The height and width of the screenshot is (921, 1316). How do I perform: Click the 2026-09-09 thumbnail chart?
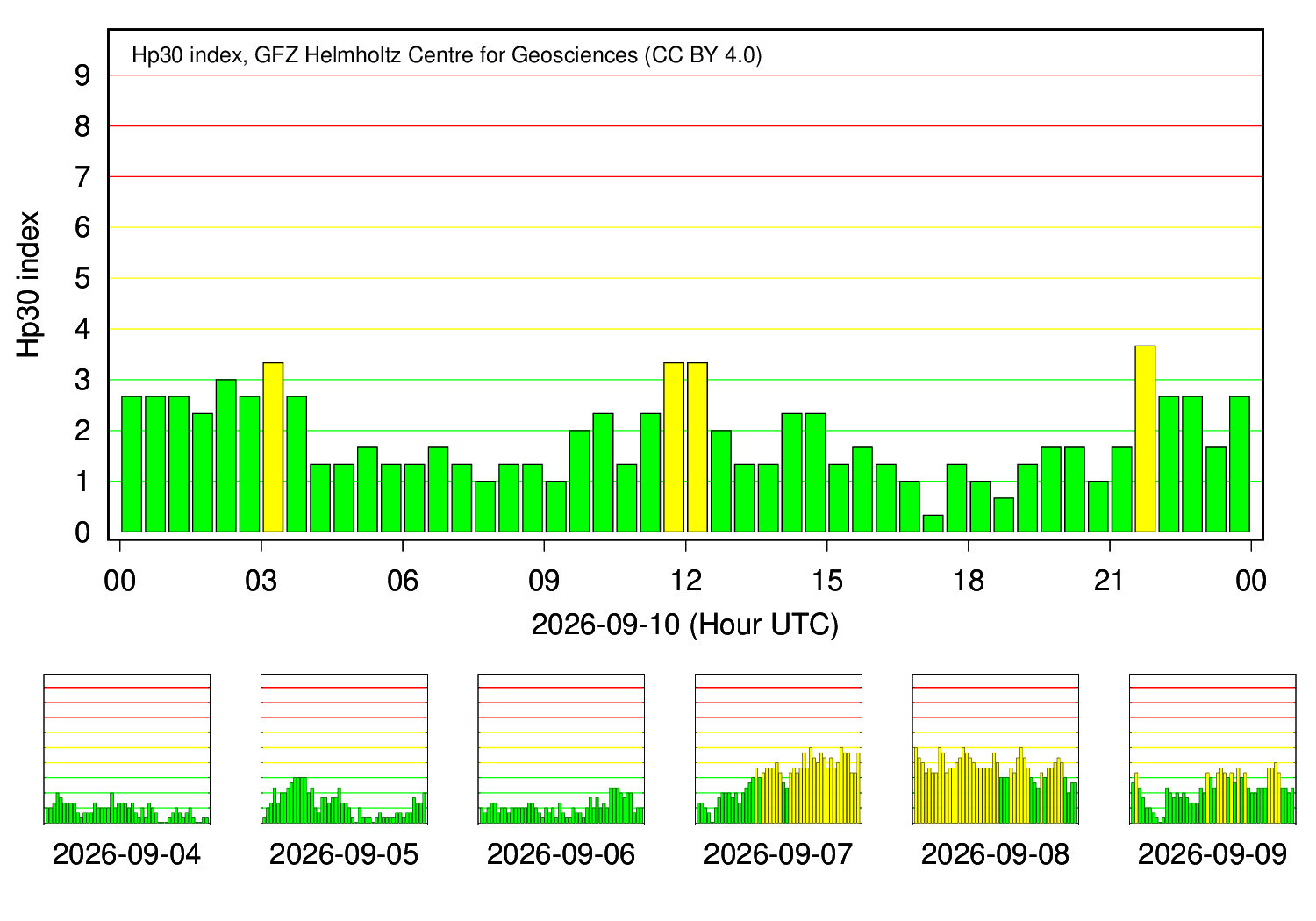click(x=1212, y=749)
